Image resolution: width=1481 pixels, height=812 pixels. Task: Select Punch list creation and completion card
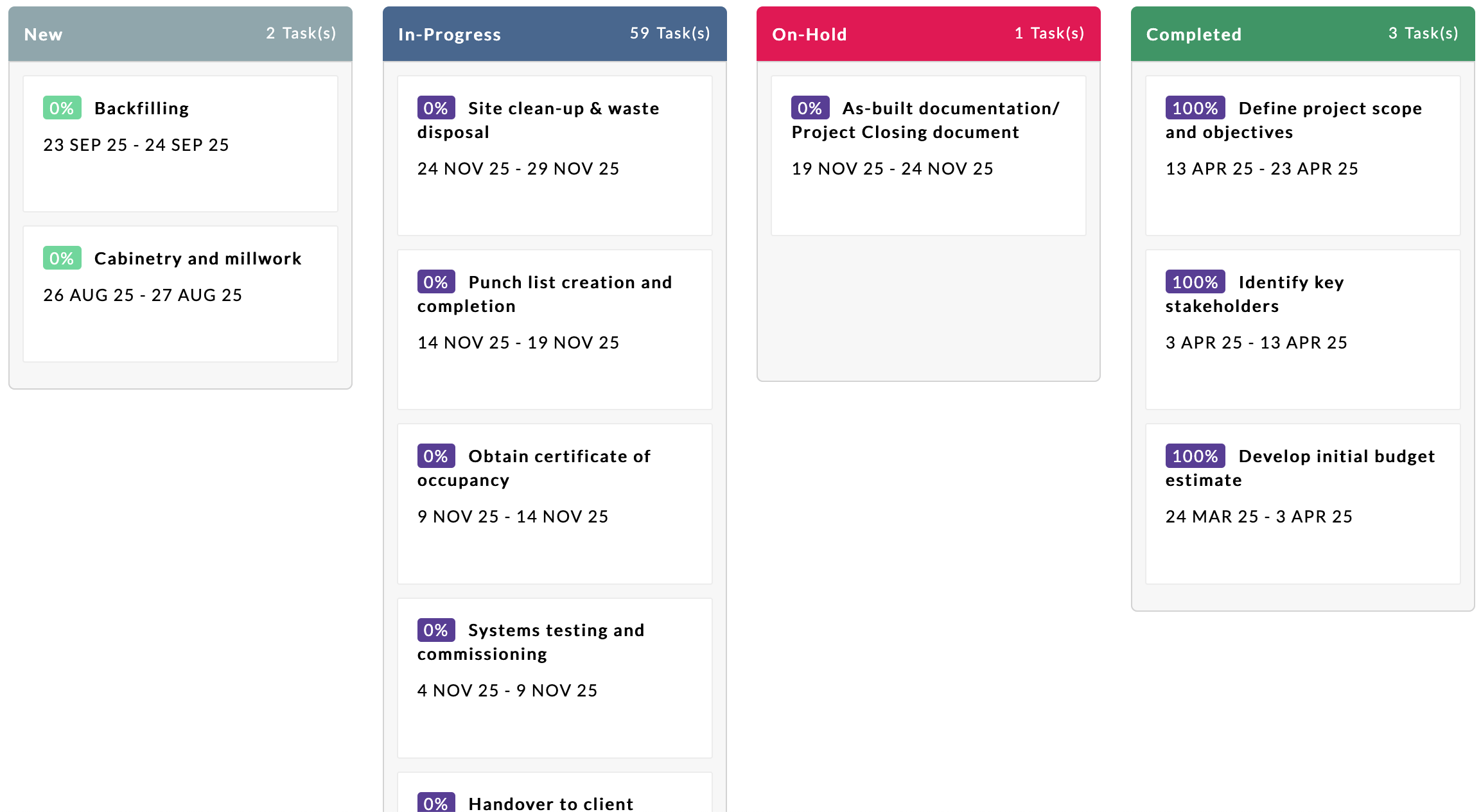point(554,329)
